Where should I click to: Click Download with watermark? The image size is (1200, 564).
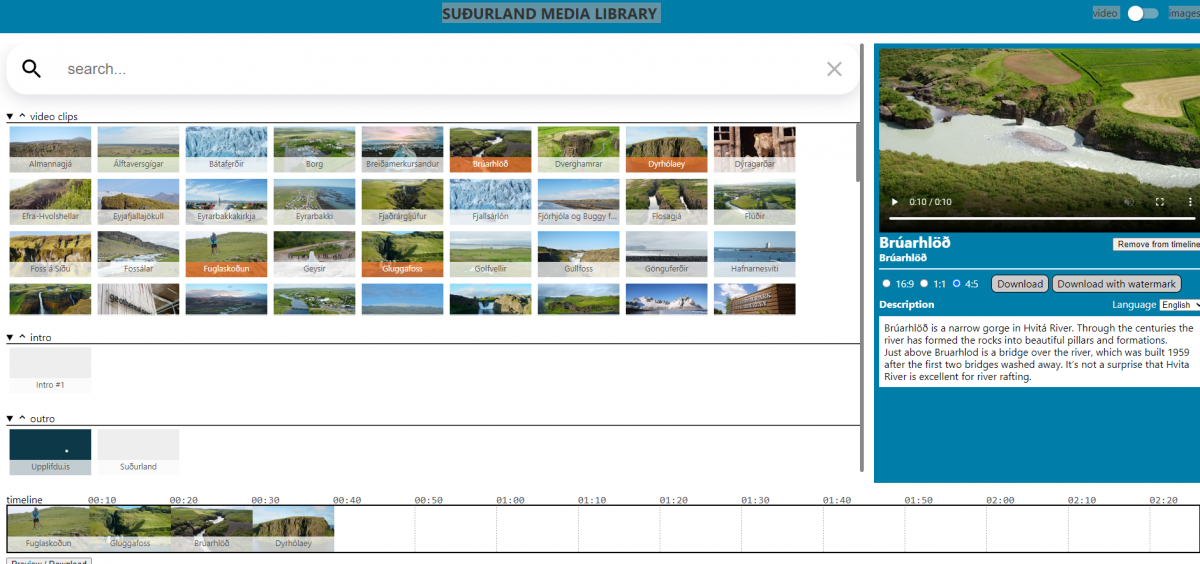tap(1116, 284)
